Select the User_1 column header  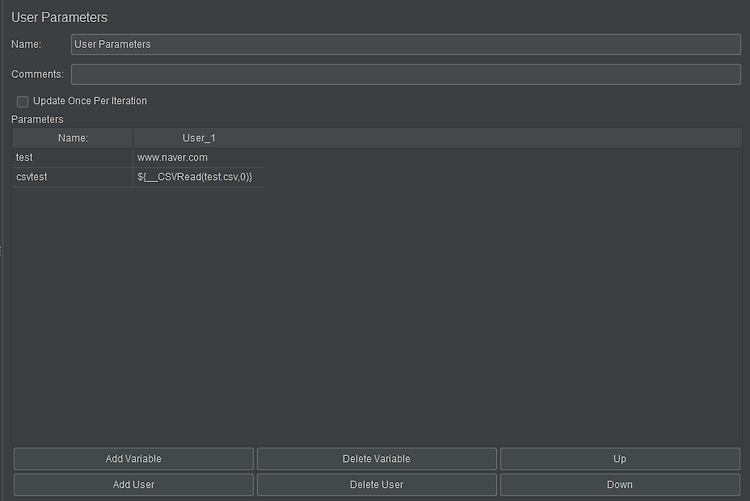click(x=199, y=138)
